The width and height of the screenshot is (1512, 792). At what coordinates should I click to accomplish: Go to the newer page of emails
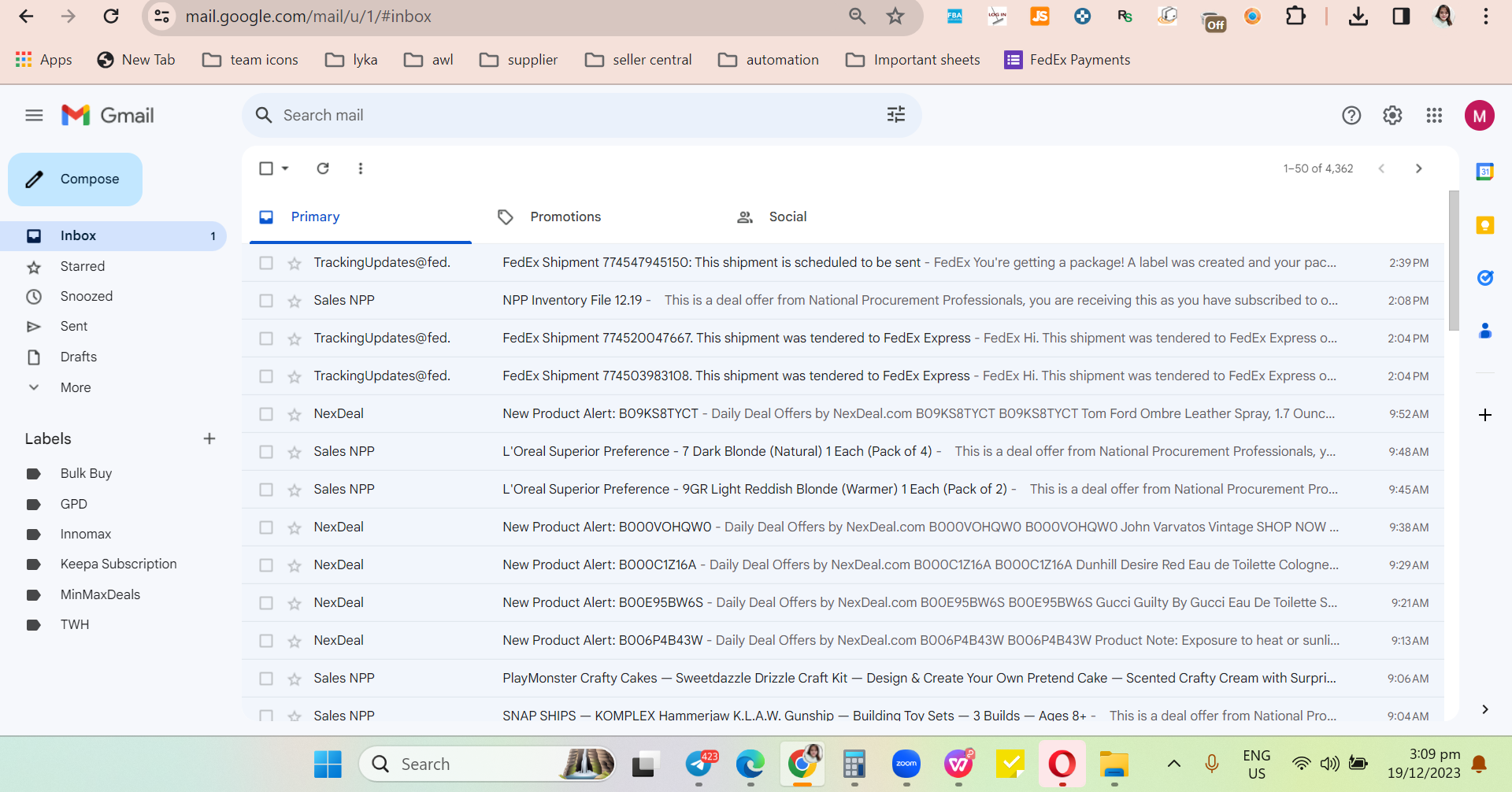click(x=1381, y=168)
